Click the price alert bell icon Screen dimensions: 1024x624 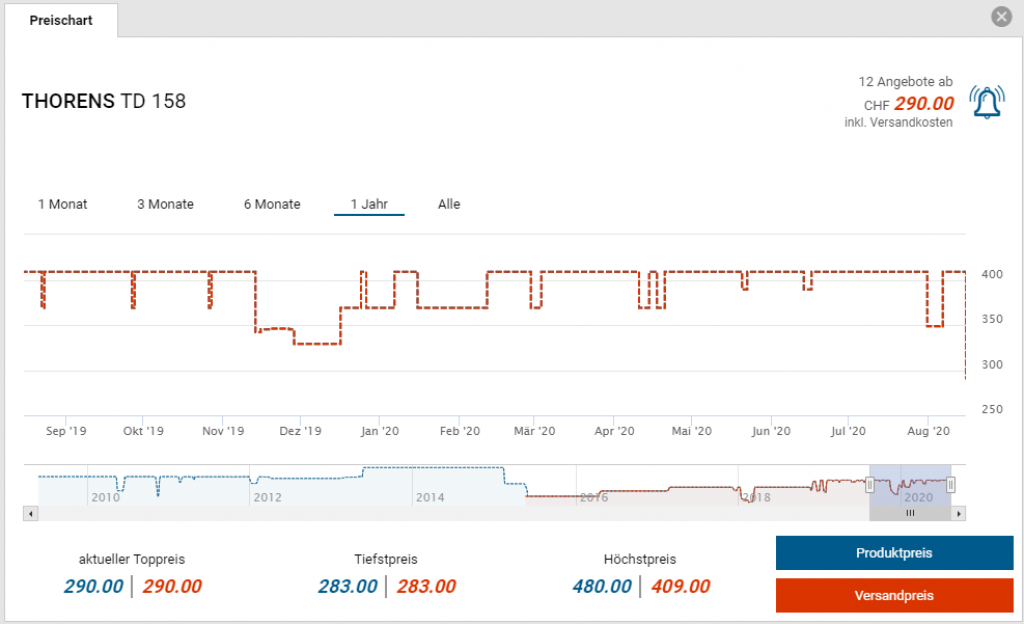987,102
